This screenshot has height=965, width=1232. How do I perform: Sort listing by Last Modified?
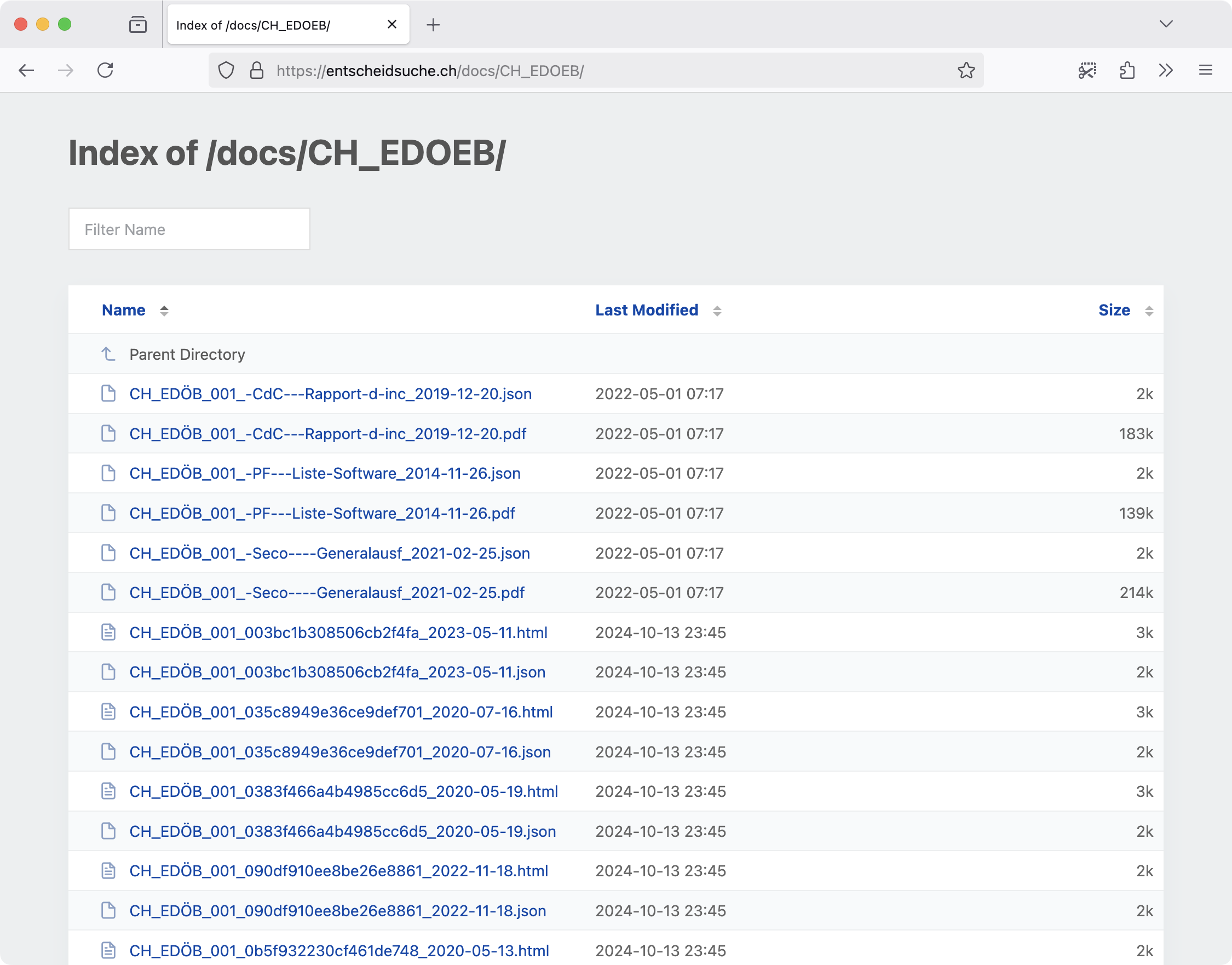(646, 310)
